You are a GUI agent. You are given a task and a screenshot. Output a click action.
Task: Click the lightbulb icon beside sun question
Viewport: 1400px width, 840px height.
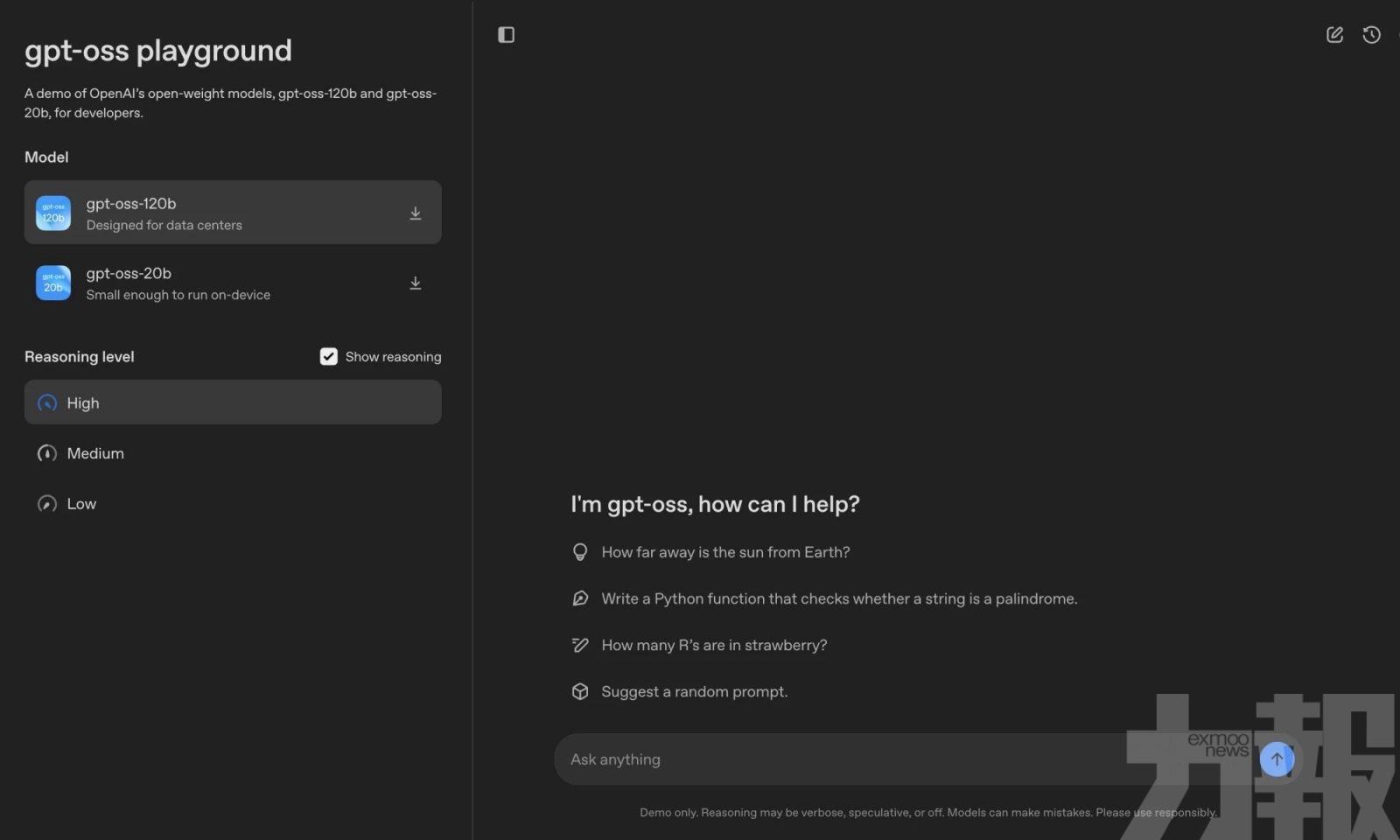click(x=580, y=552)
